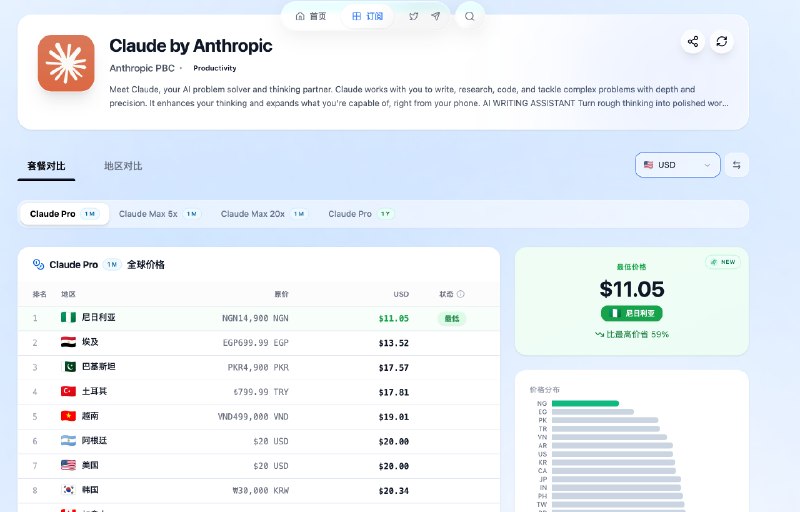Click the NGN14,900 NGN original price

(x=255, y=318)
